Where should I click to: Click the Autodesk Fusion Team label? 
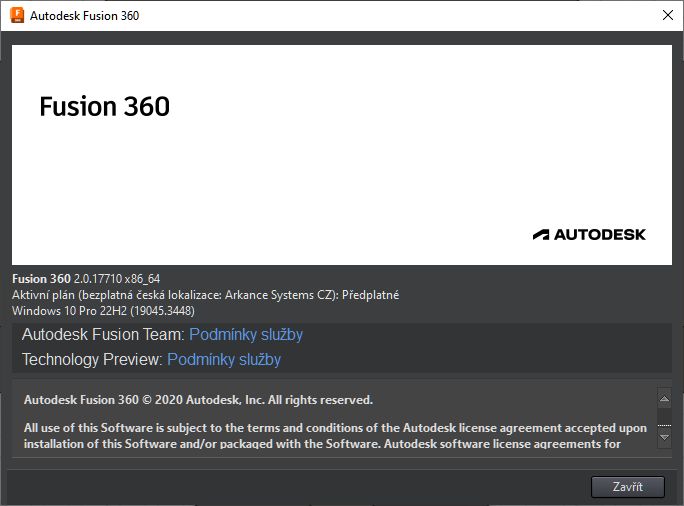(103, 335)
